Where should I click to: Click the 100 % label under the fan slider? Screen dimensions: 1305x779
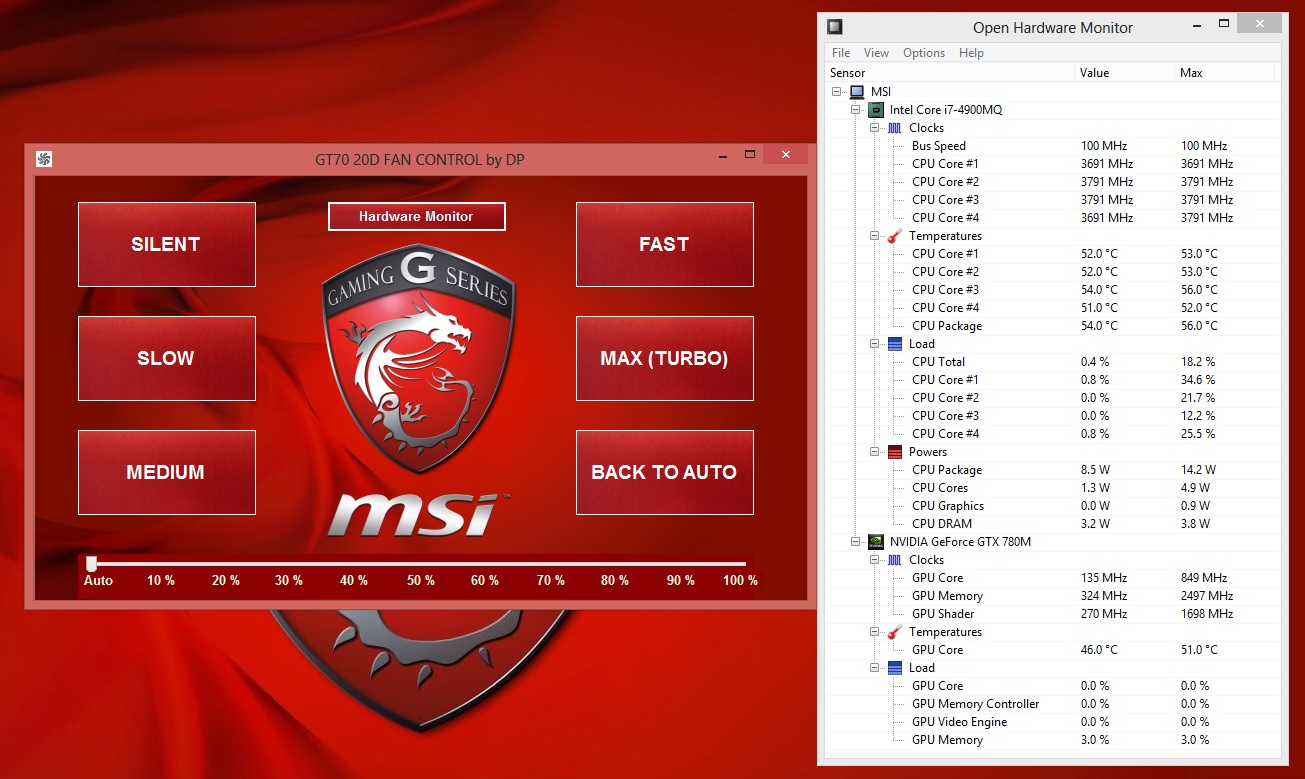click(740, 581)
